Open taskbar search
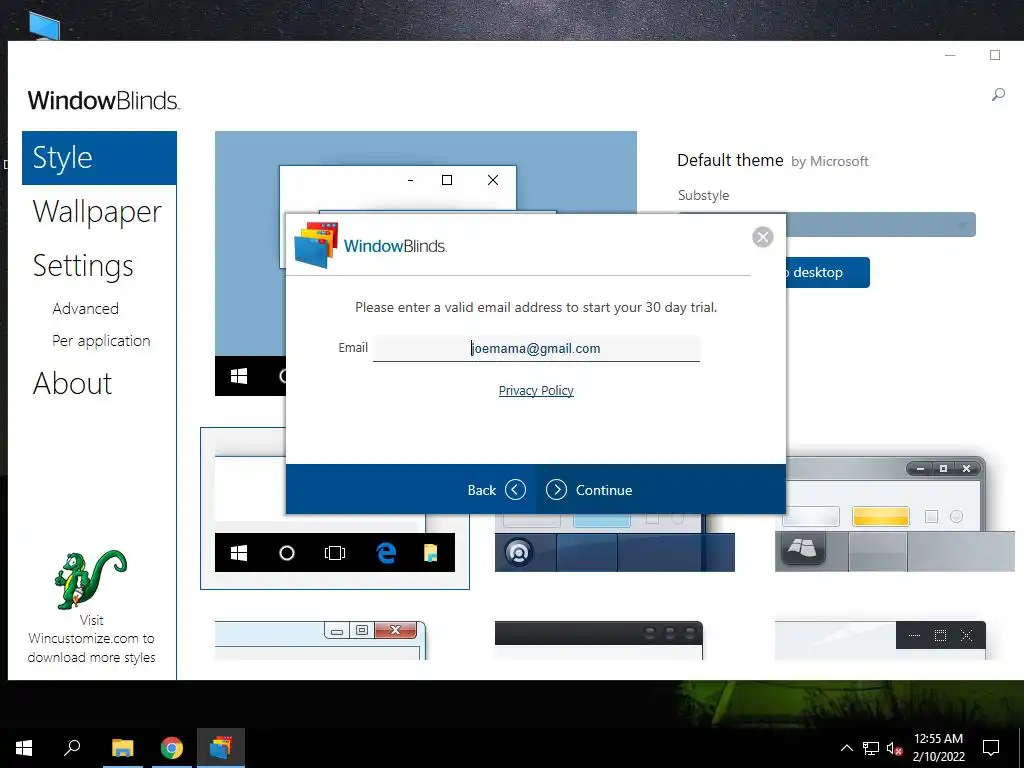Screen dimensions: 1024x768 coord(72,748)
